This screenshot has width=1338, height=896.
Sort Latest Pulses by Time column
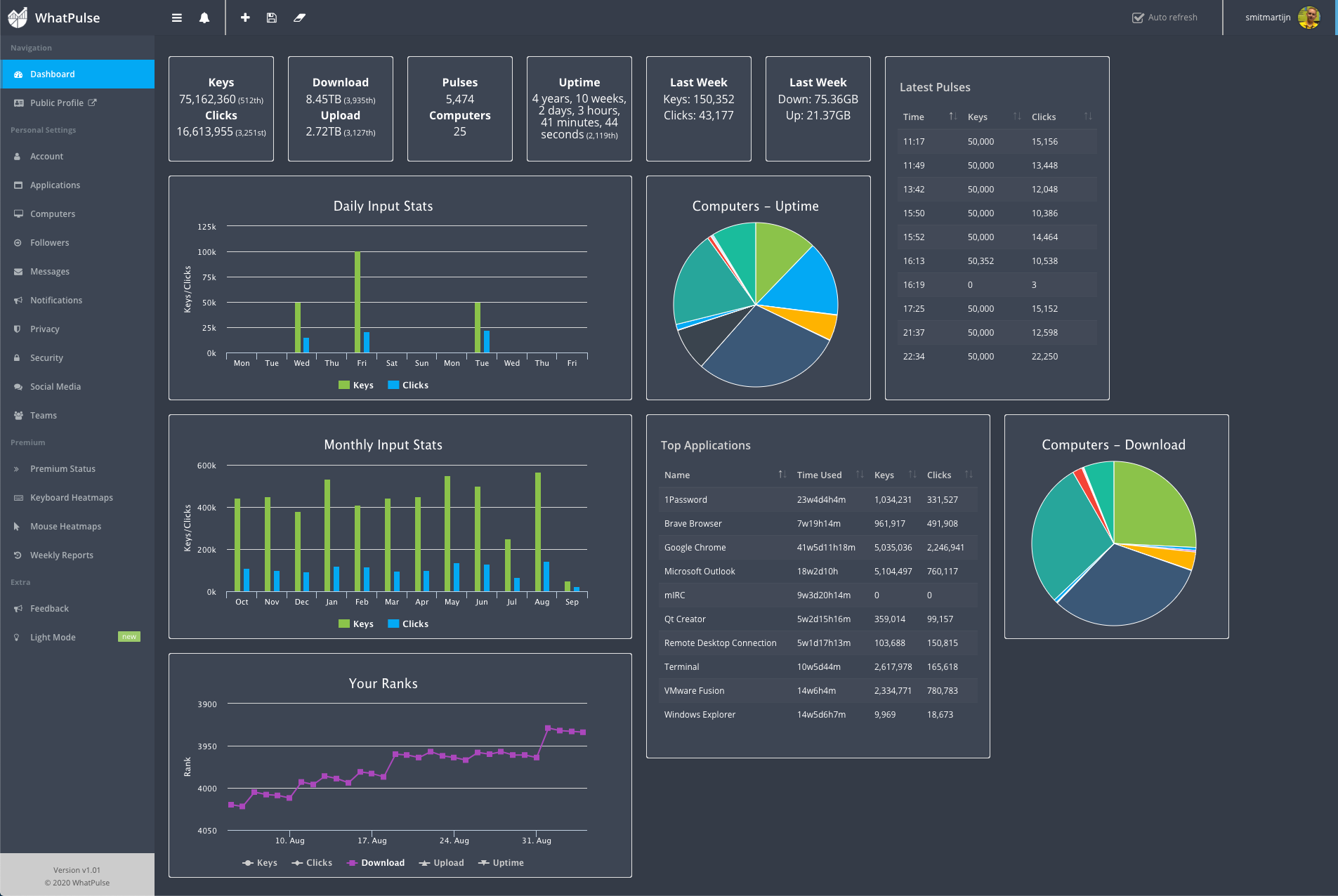952,117
